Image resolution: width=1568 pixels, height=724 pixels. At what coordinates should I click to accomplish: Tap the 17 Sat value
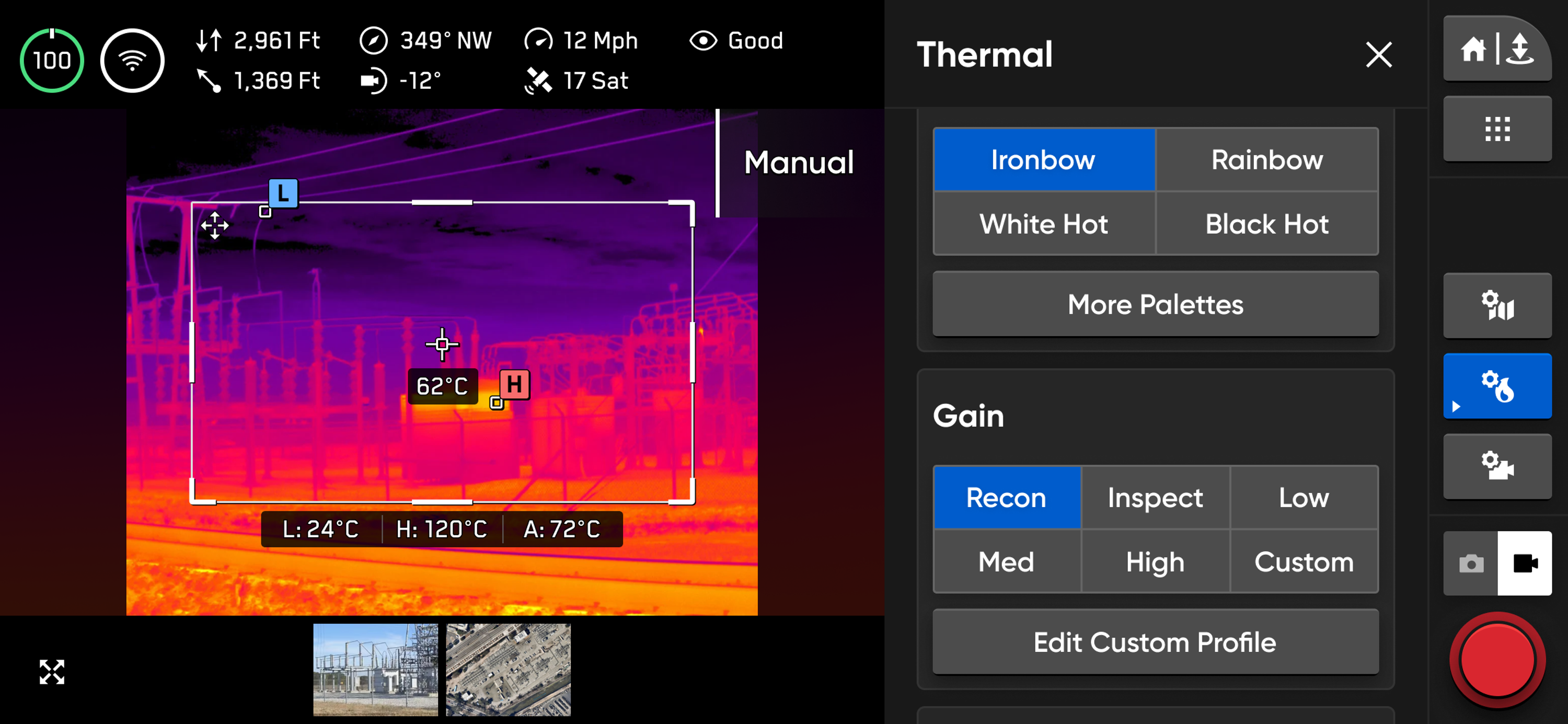pos(595,81)
